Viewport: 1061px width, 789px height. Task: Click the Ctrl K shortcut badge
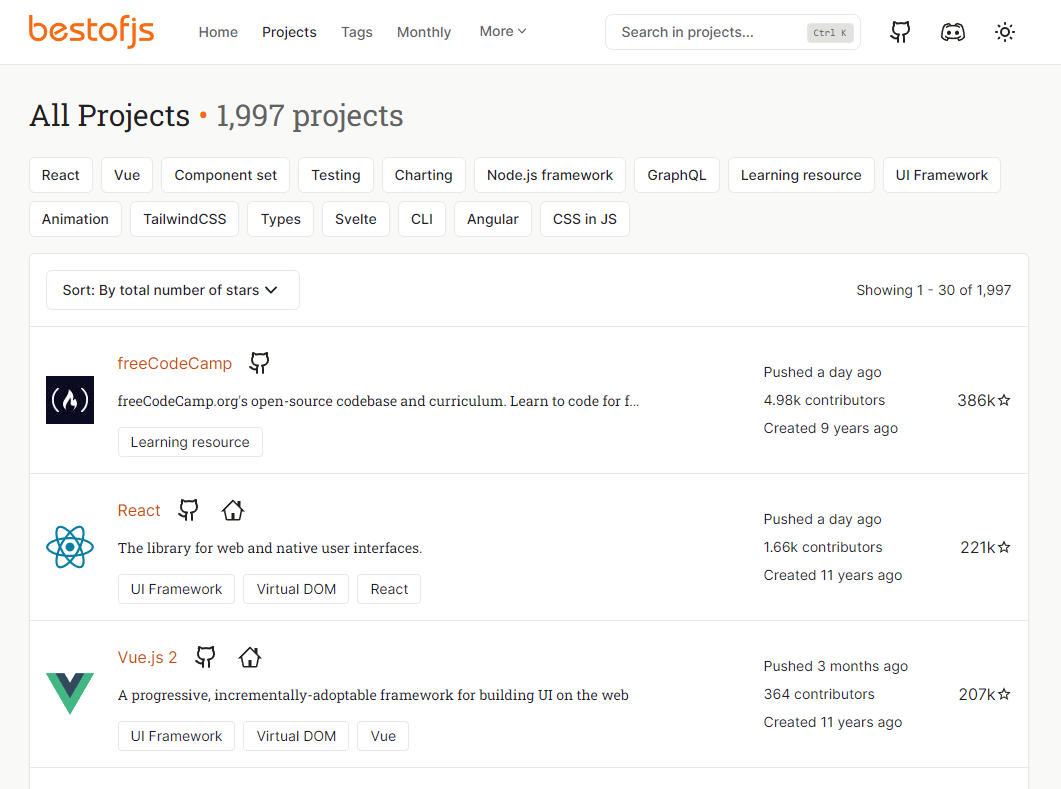[x=830, y=32]
